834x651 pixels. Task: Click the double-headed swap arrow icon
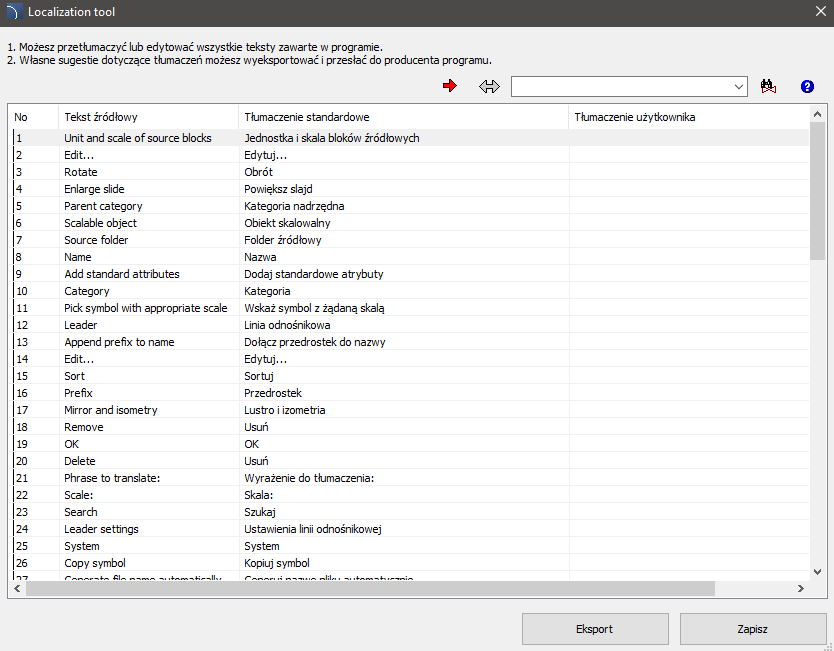point(489,87)
